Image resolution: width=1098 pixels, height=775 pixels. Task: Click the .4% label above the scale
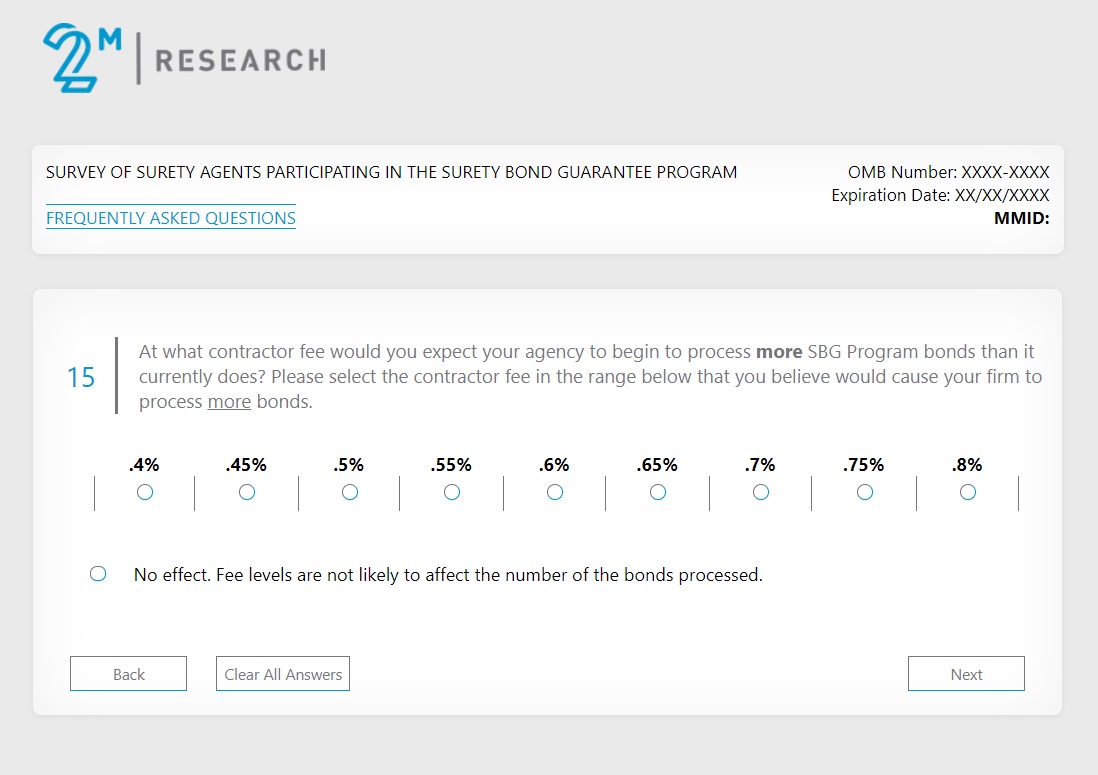[x=144, y=465]
